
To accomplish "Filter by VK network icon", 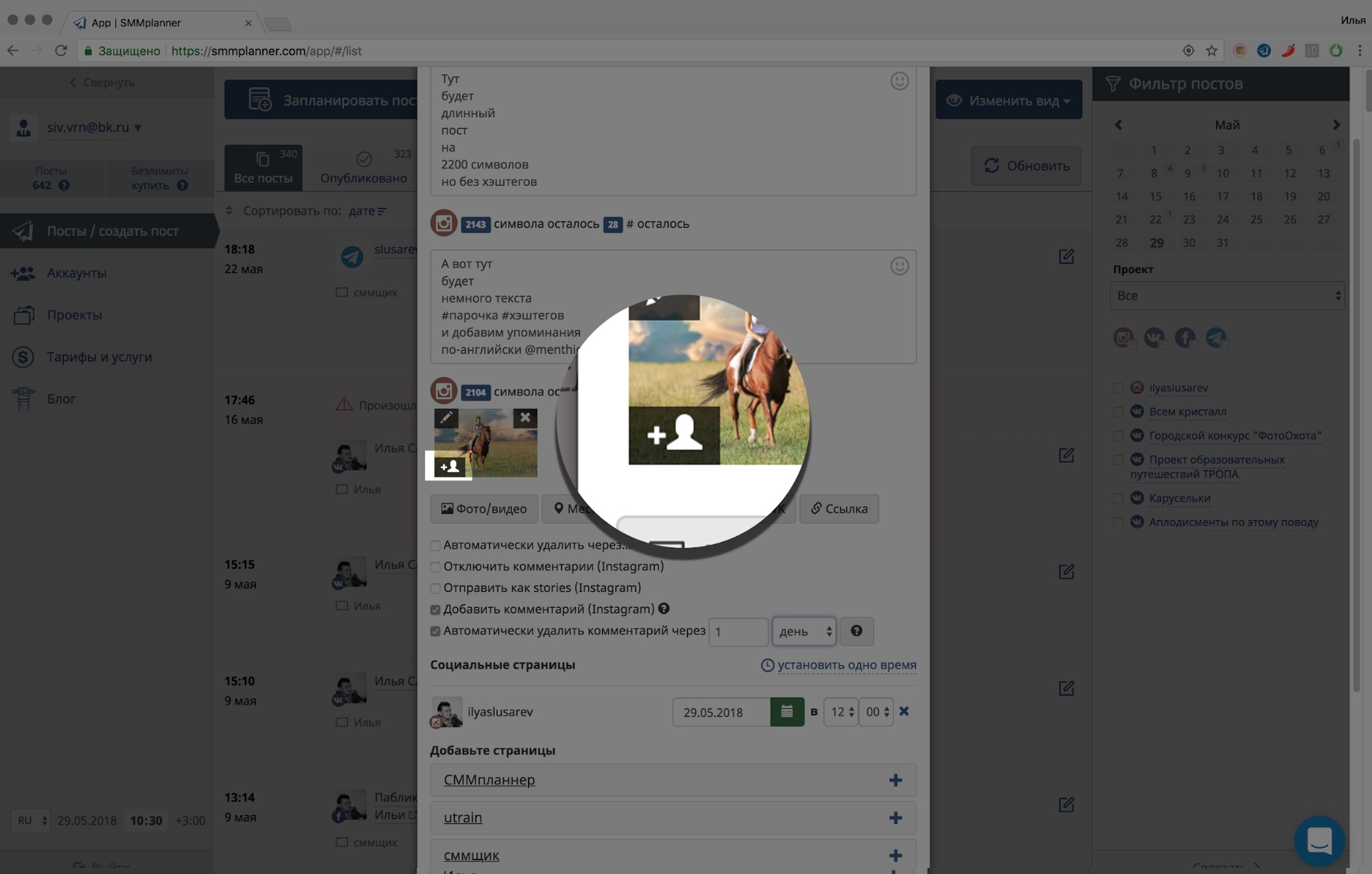I will pos(1154,338).
